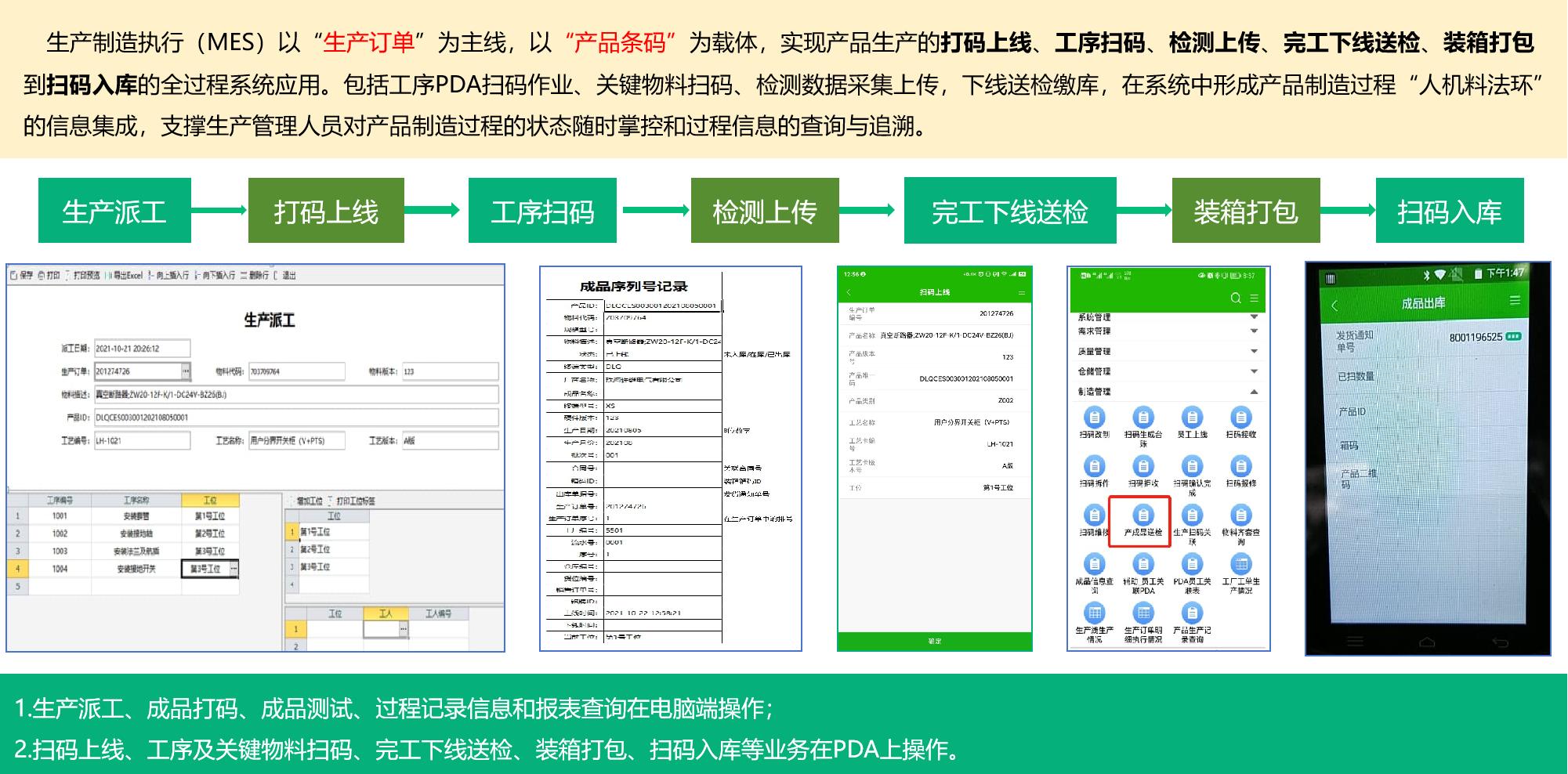Select the 工序名称 column header
This screenshot has width=1568, height=774.
pyautogui.click(x=136, y=501)
